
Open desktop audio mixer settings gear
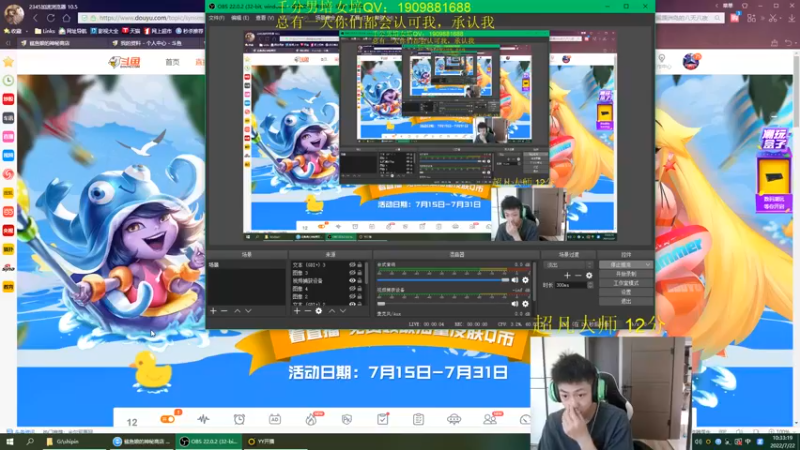[x=525, y=280]
